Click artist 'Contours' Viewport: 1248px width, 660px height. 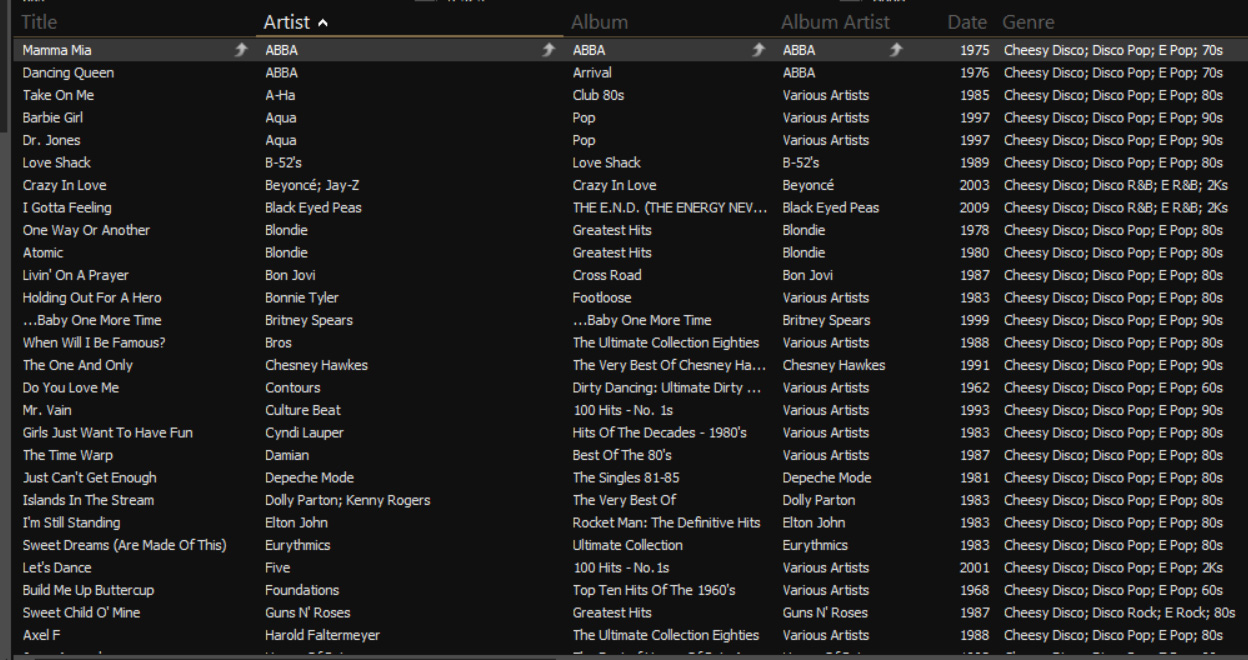(x=293, y=388)
